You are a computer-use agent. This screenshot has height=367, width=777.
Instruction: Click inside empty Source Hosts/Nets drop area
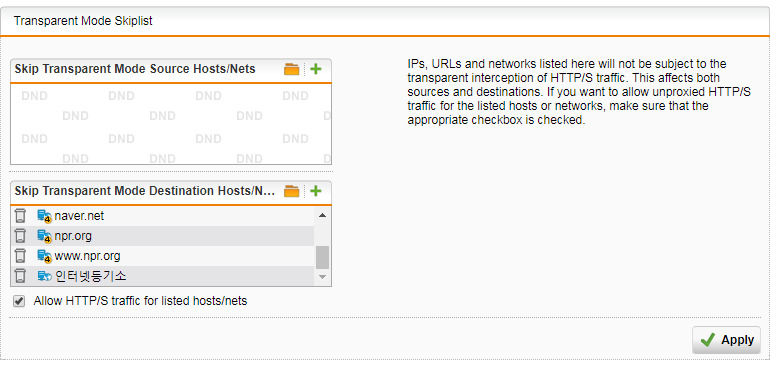(x=171, y=124)
